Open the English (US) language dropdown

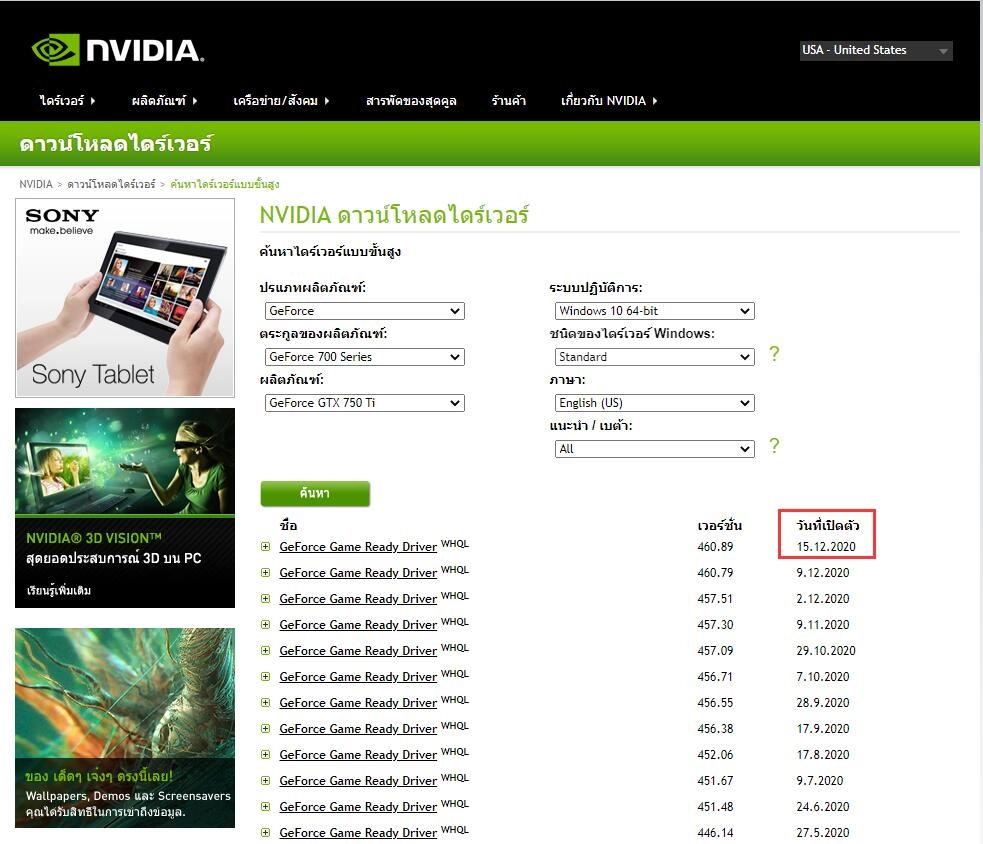tap(654, 403)
